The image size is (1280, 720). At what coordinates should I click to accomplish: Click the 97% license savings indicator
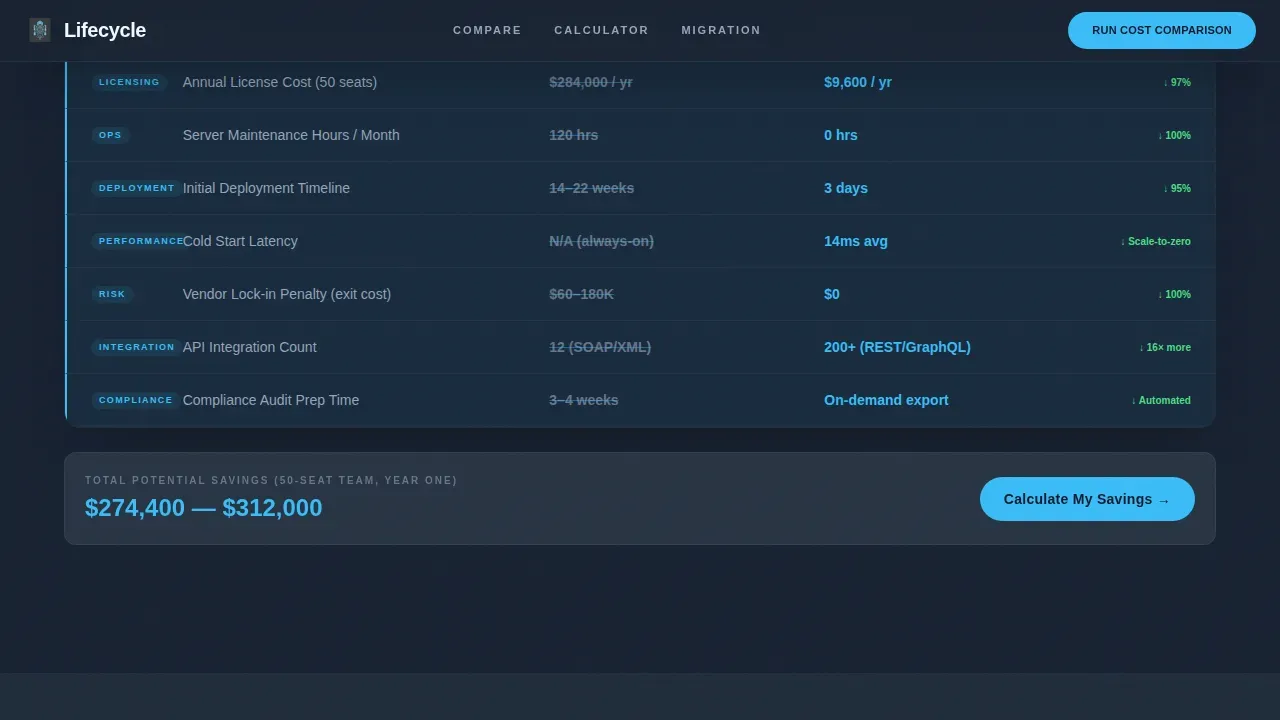click(1177, 82)
